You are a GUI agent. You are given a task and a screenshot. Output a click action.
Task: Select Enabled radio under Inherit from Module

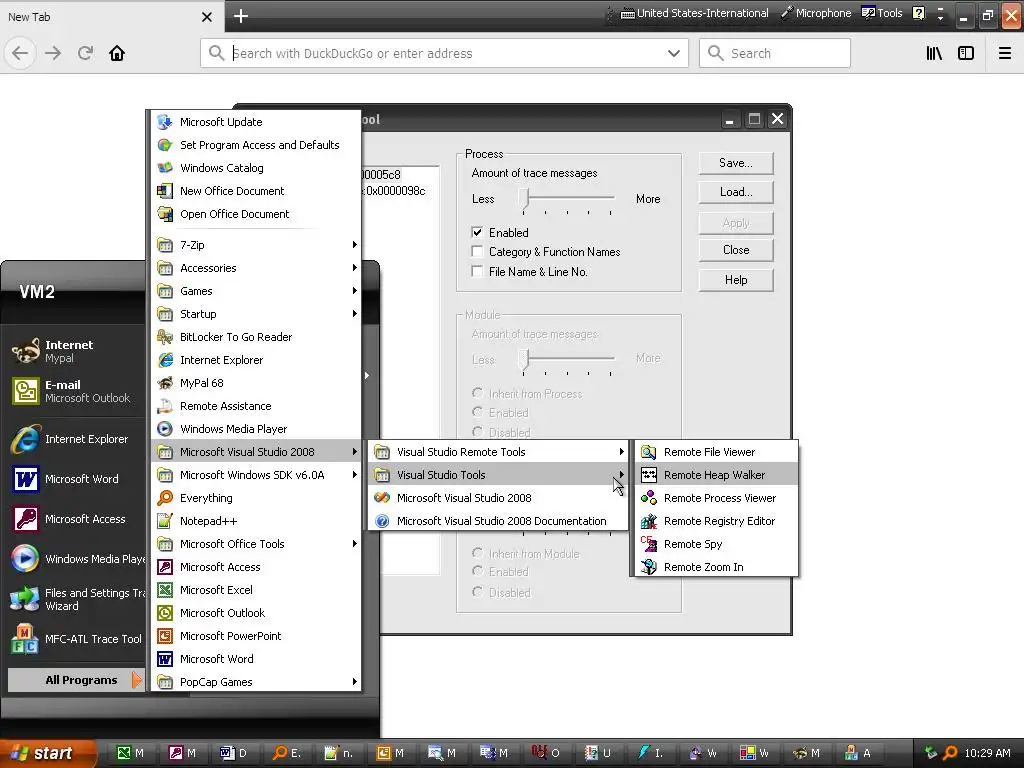[x=477, y=571]
